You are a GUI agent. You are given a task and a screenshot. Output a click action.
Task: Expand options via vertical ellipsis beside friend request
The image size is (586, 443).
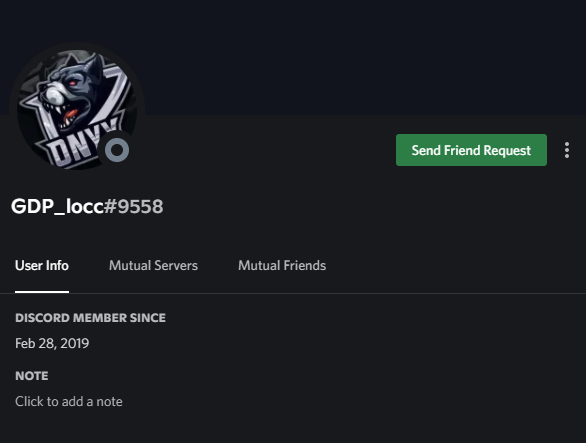(567, 150)
